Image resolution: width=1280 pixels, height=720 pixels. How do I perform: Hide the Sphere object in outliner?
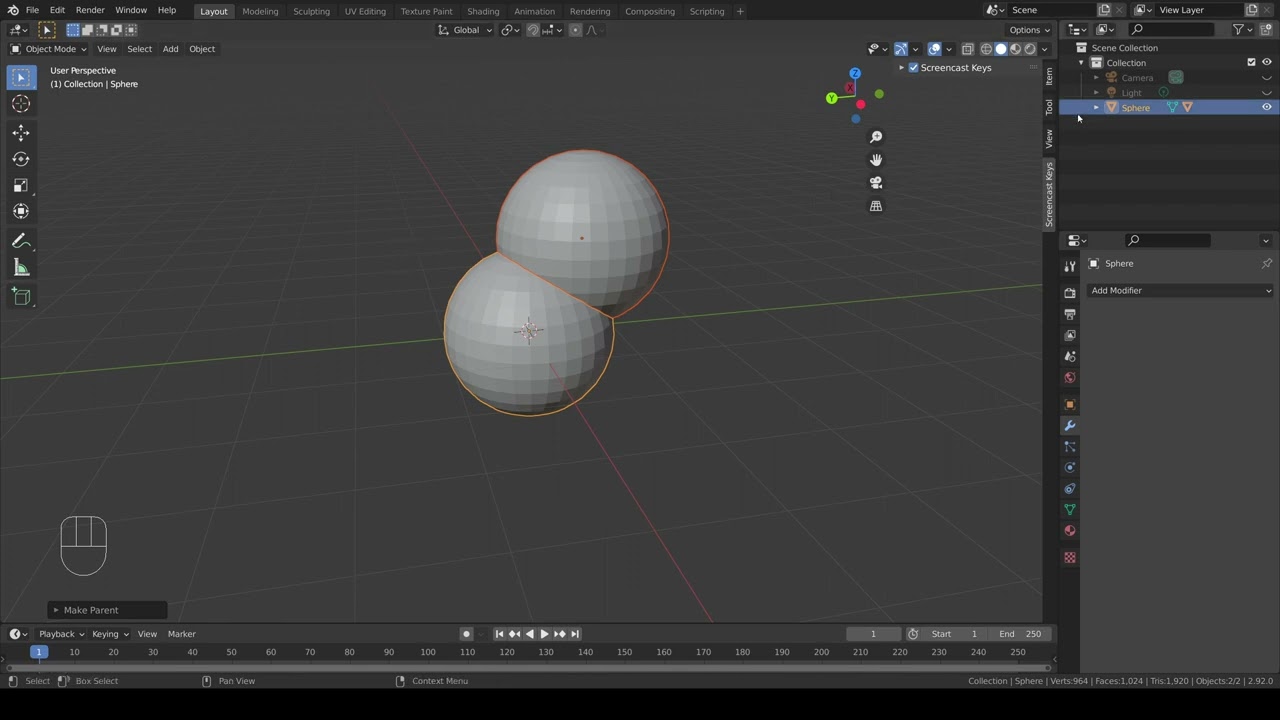pyautogui.click(x=1267, y=107)
